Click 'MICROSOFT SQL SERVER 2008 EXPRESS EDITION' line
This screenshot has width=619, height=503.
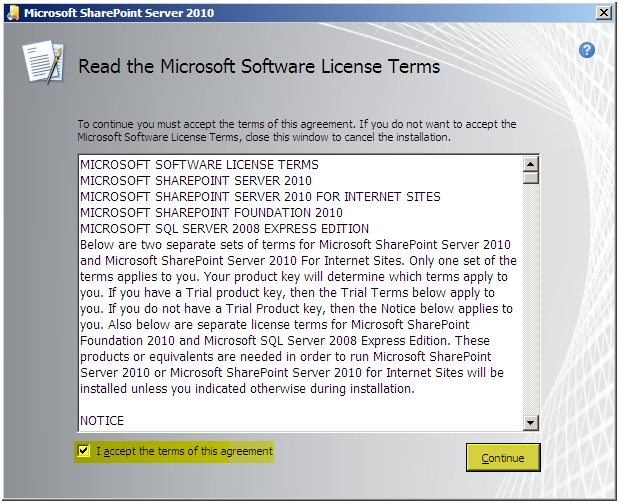(224, 228)
